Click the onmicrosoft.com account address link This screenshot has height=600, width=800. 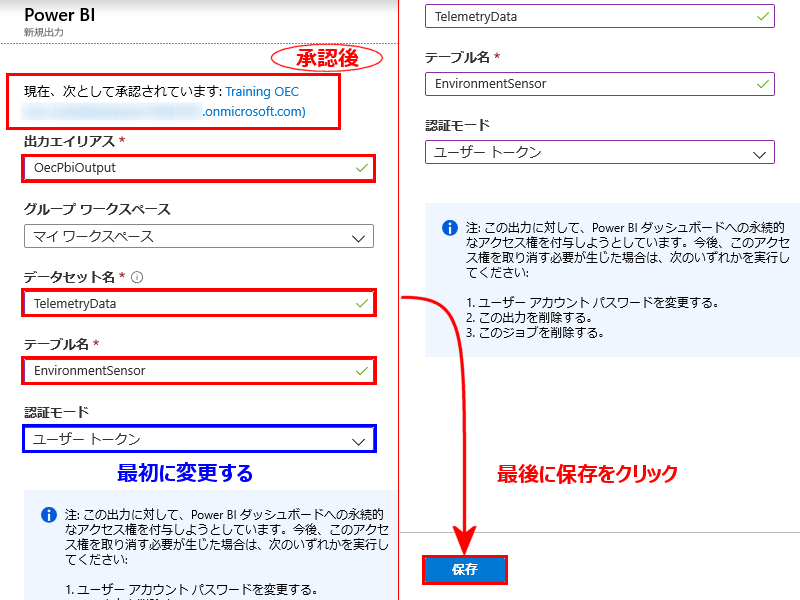[x=253, y=112]
